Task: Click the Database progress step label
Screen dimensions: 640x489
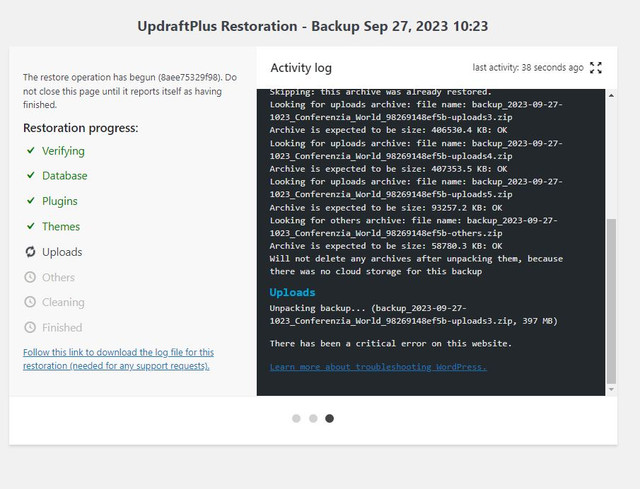Action: [64, 176]
